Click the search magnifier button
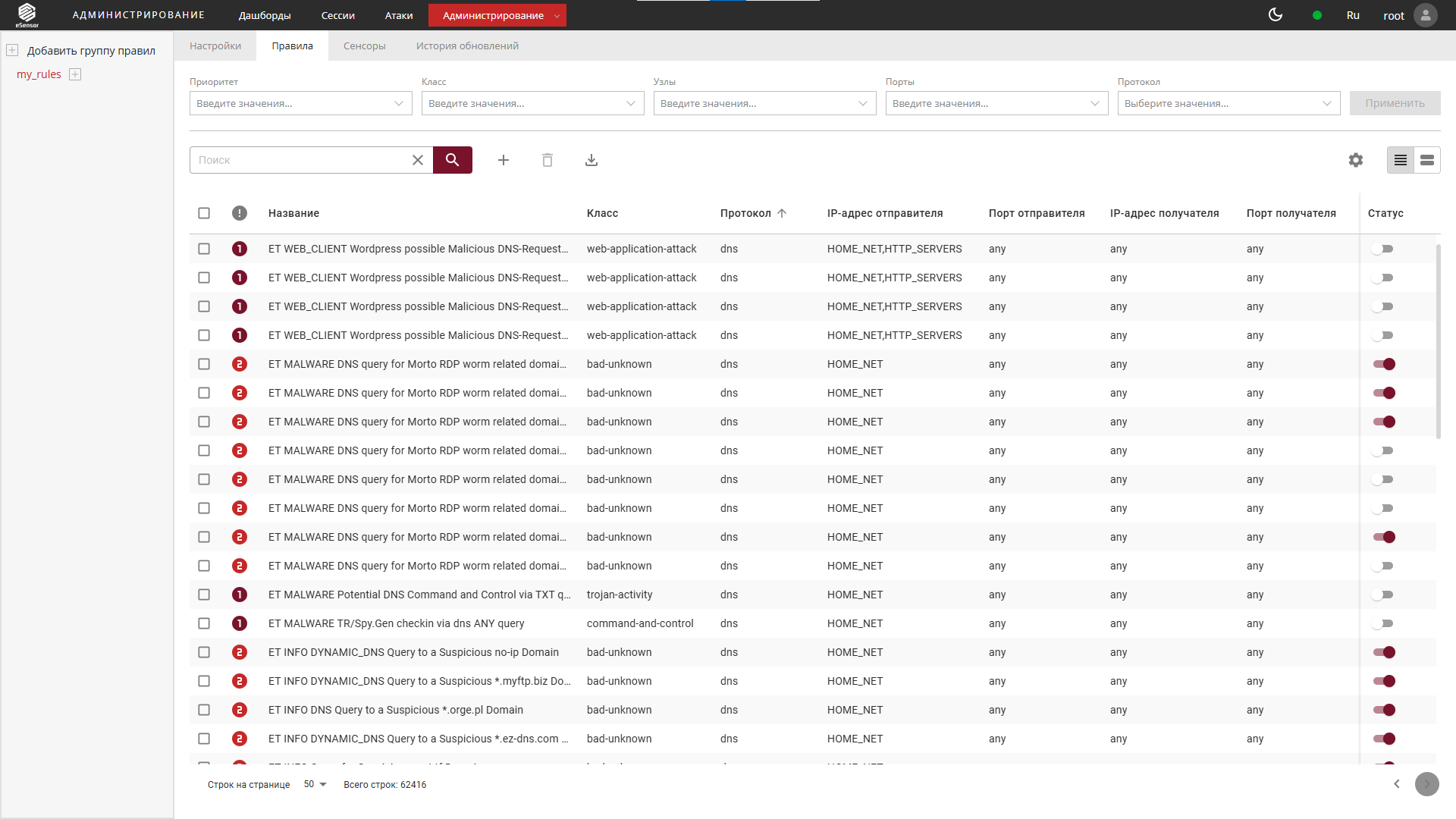 tap(452, 160)
